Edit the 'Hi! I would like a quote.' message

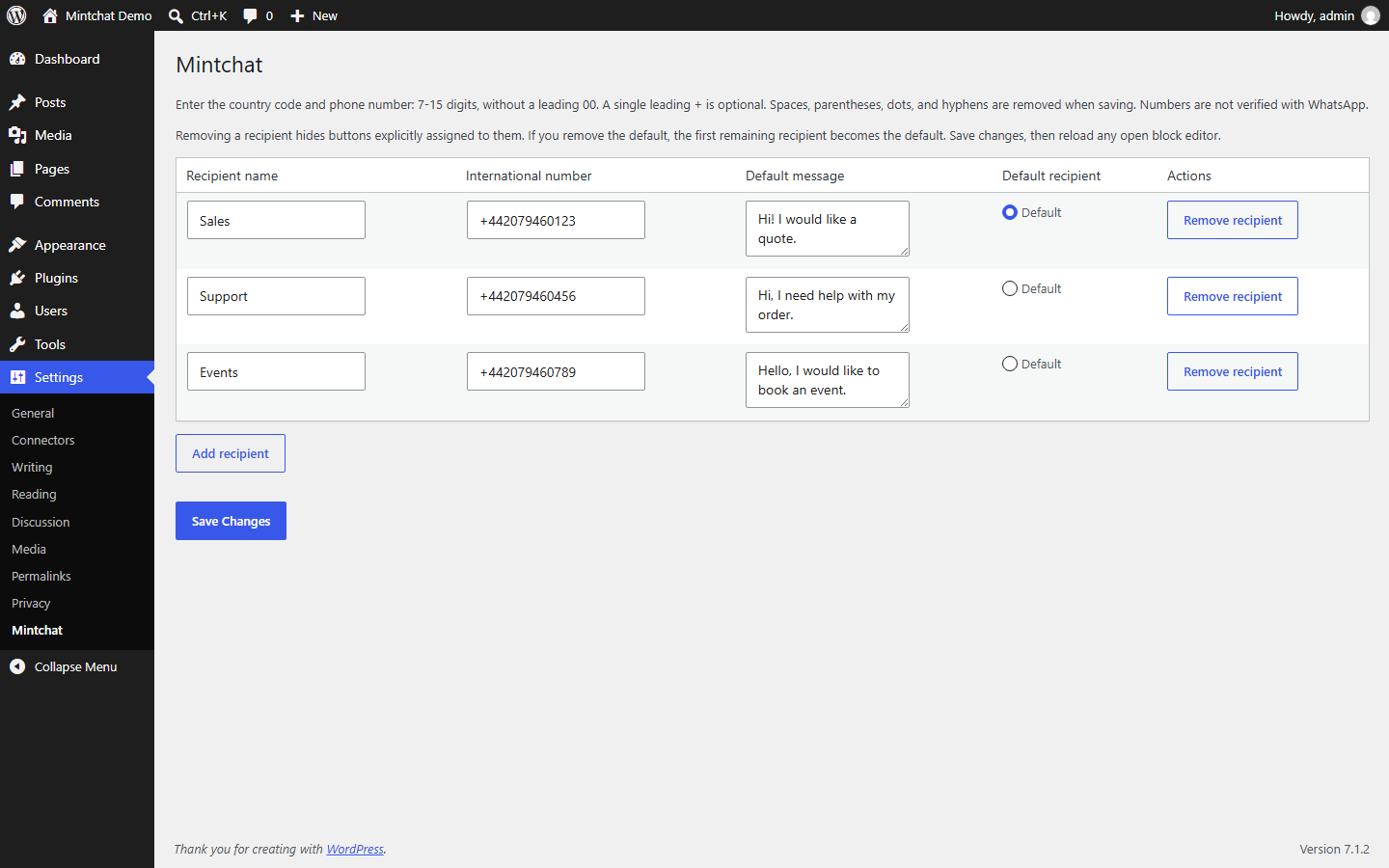point(828,229)
